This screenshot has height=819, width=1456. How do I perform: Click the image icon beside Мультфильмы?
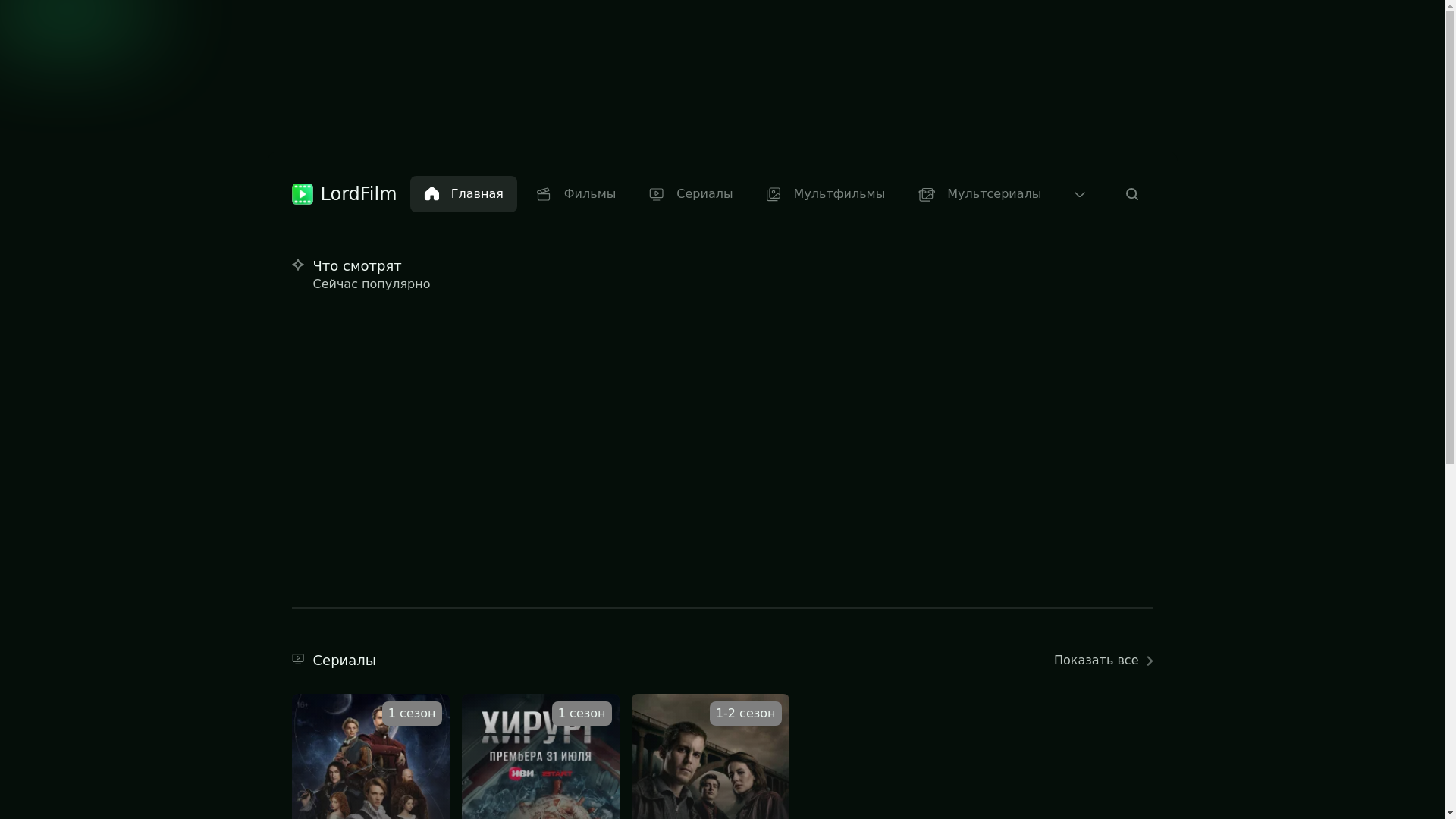773,195
